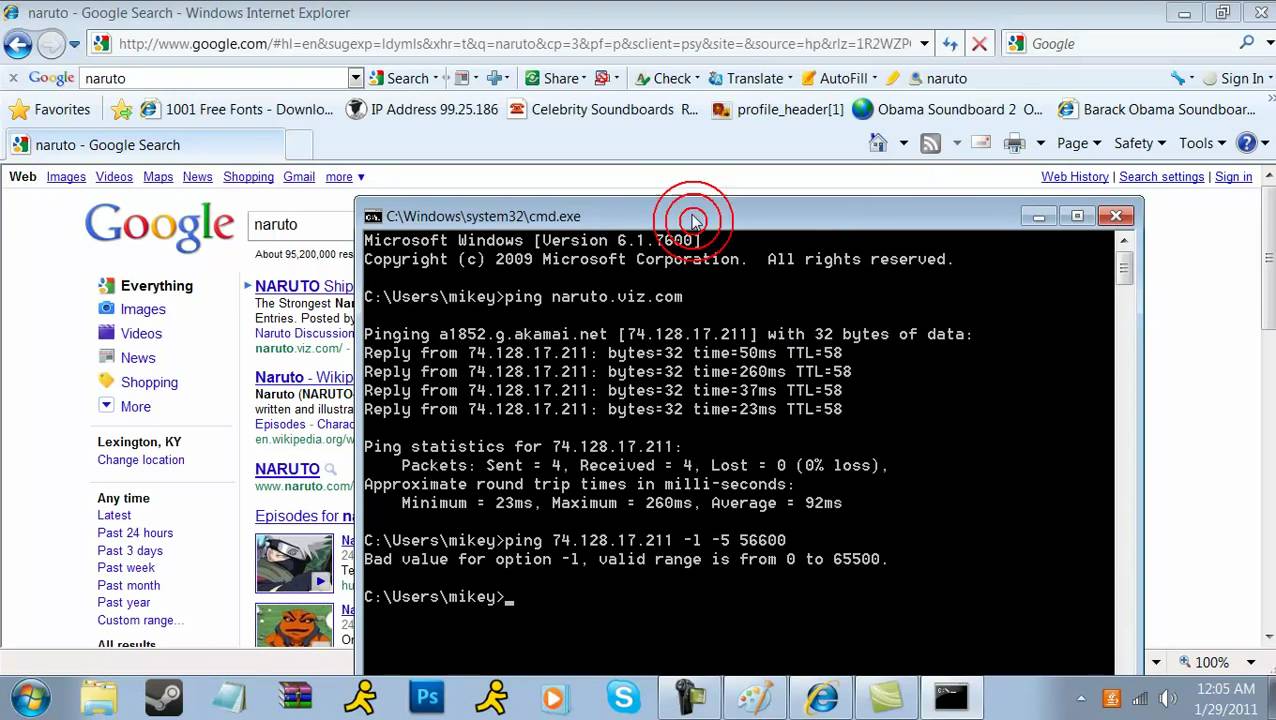The image size is (1276, 720).
Task: Open the Recent Pages dropdown next to Forward
Action: pos(74,45)
